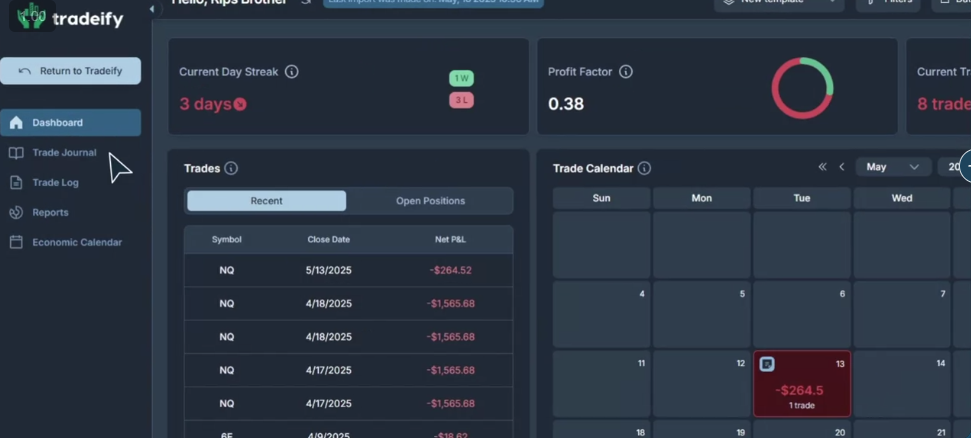
Task: Select Dashboard in the sidebar
Action: pos(70,123)
